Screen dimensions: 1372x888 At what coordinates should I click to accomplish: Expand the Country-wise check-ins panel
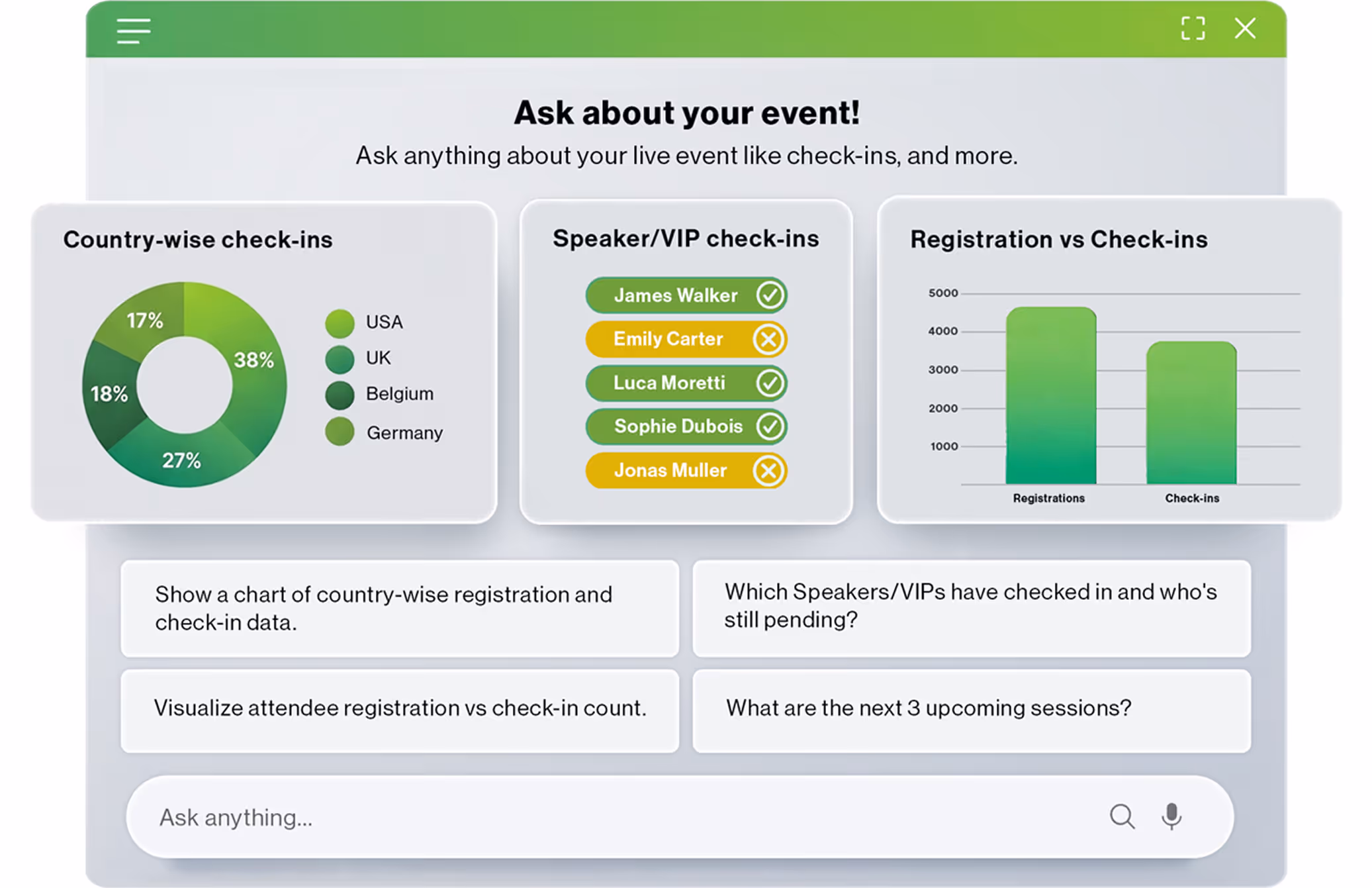(199, 240)
